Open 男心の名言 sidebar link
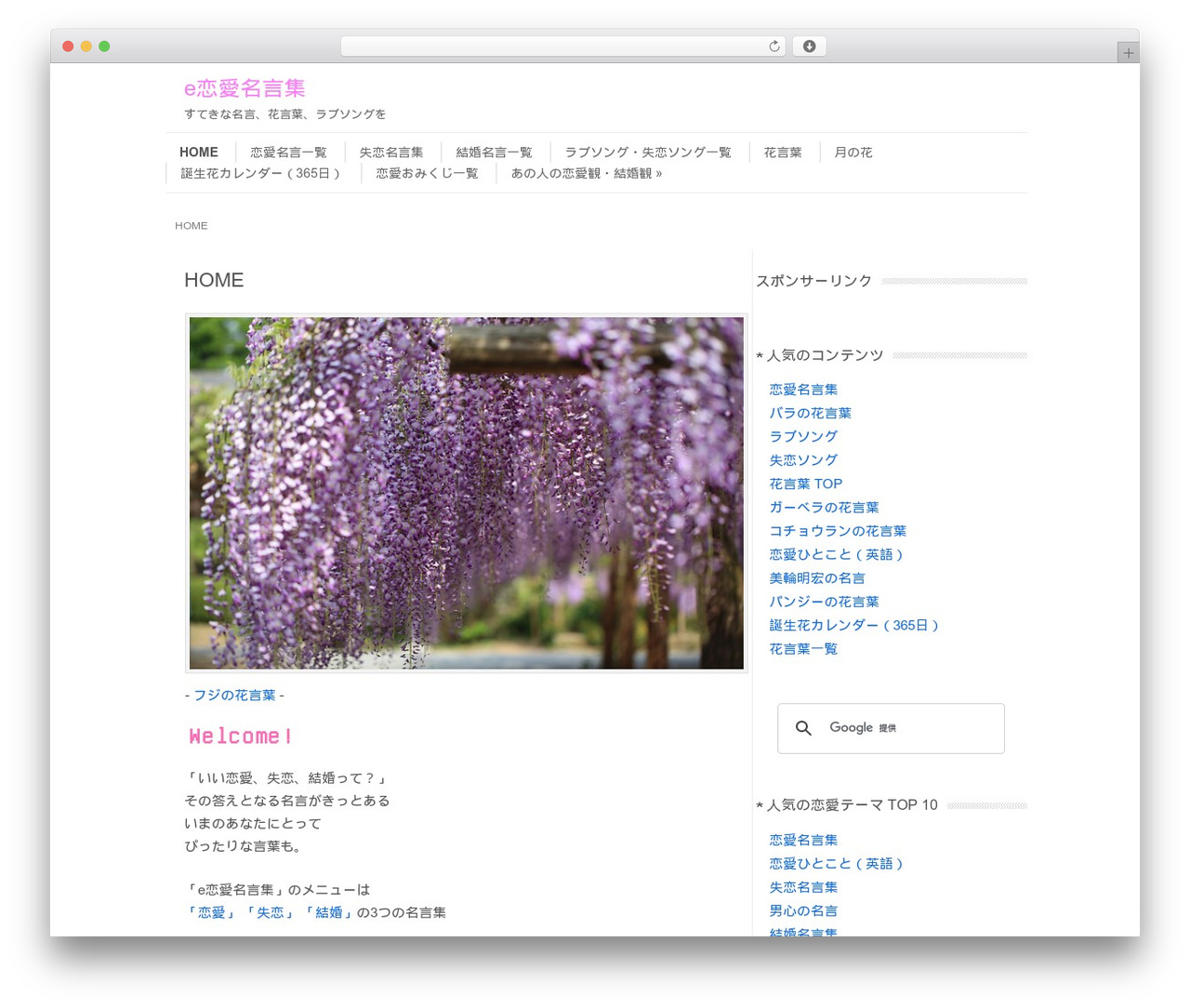 tap(803, 911)
